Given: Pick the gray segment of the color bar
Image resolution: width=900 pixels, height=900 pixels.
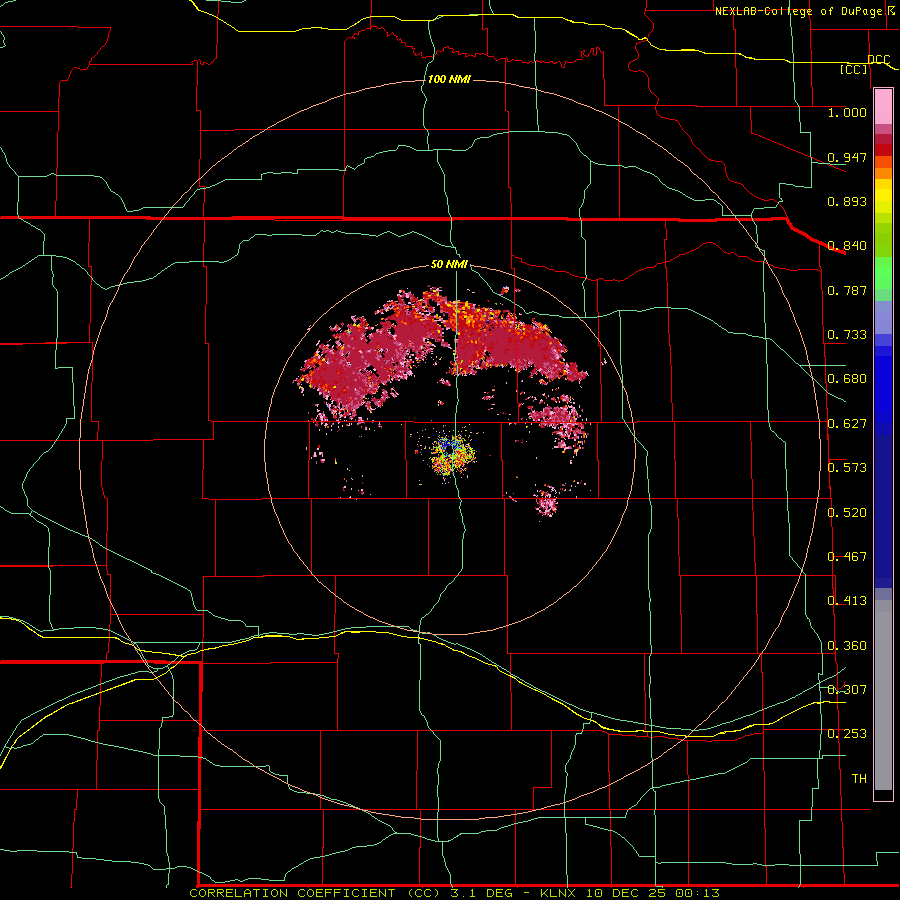Looking at the screenshot, I should tap(883, 695).
